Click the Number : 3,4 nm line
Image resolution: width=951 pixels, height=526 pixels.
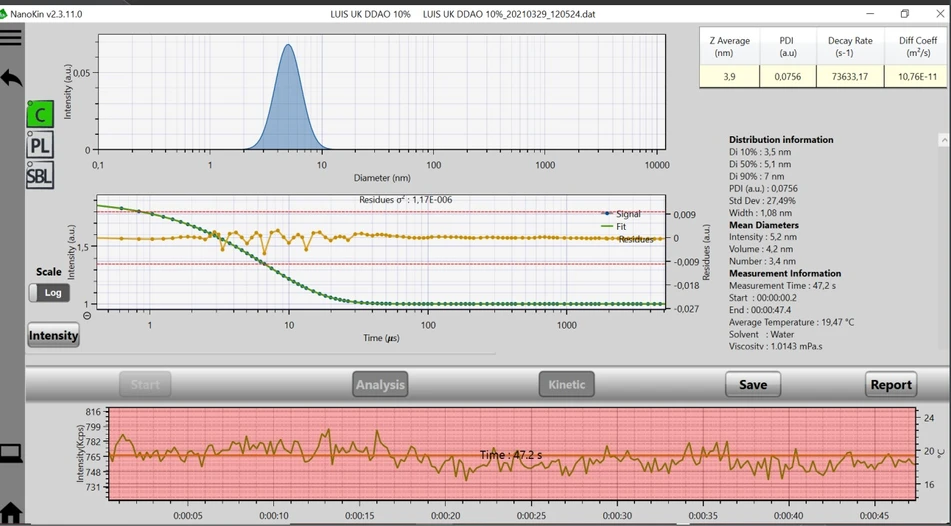click(x=762, y=261)
